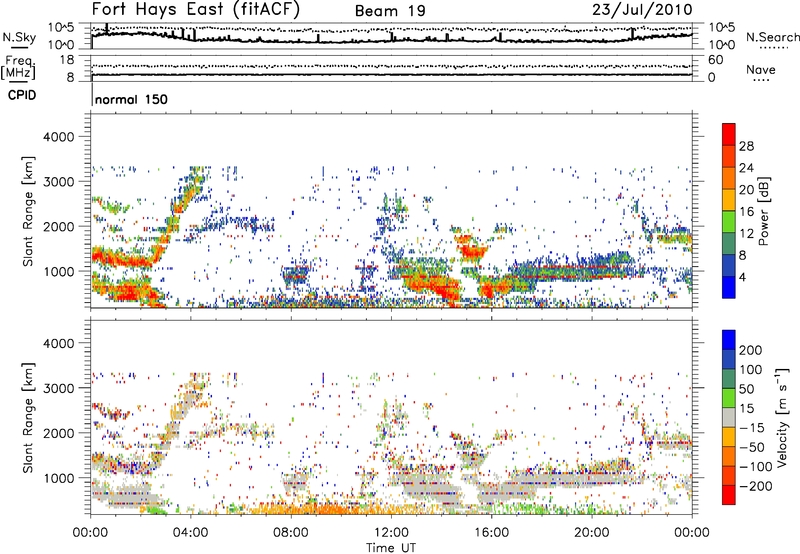Click the power colorbar value 16
Viewport: 800px width, 554px height.
point(746,212)
